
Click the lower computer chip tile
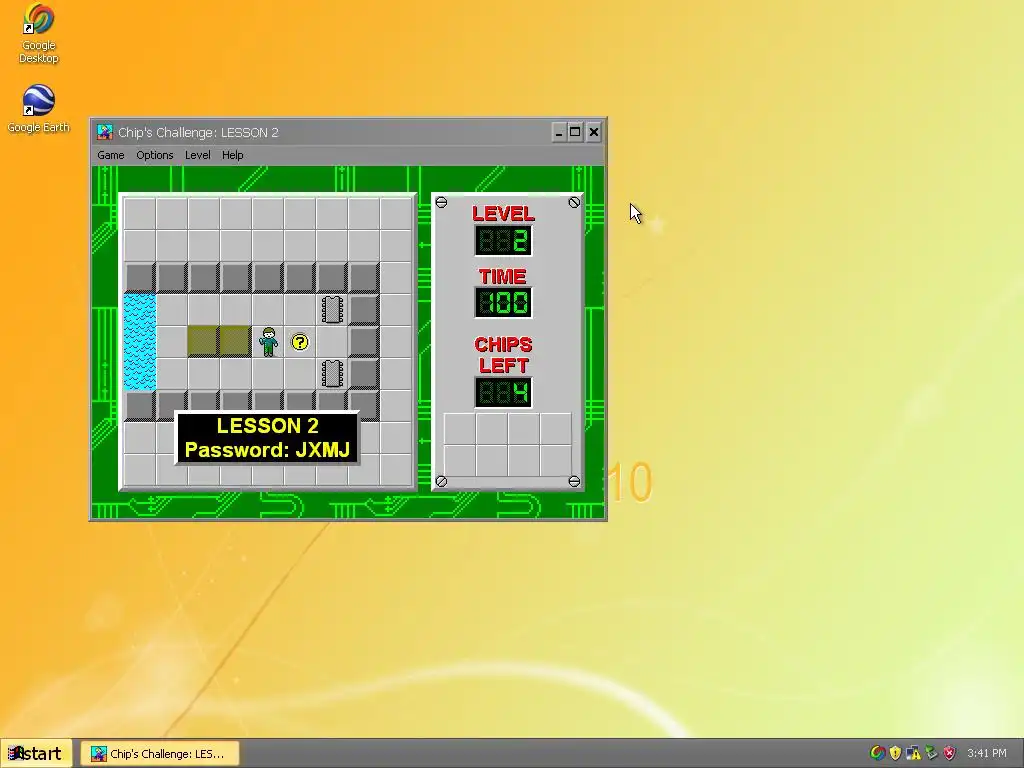332,374
